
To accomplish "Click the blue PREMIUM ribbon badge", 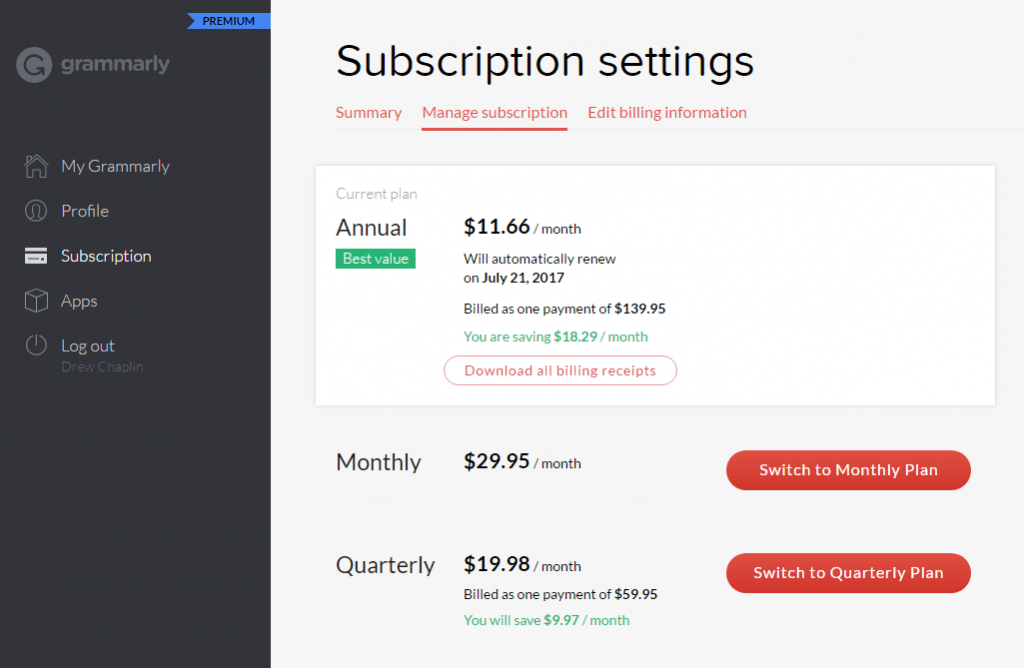I will [229, 21].
